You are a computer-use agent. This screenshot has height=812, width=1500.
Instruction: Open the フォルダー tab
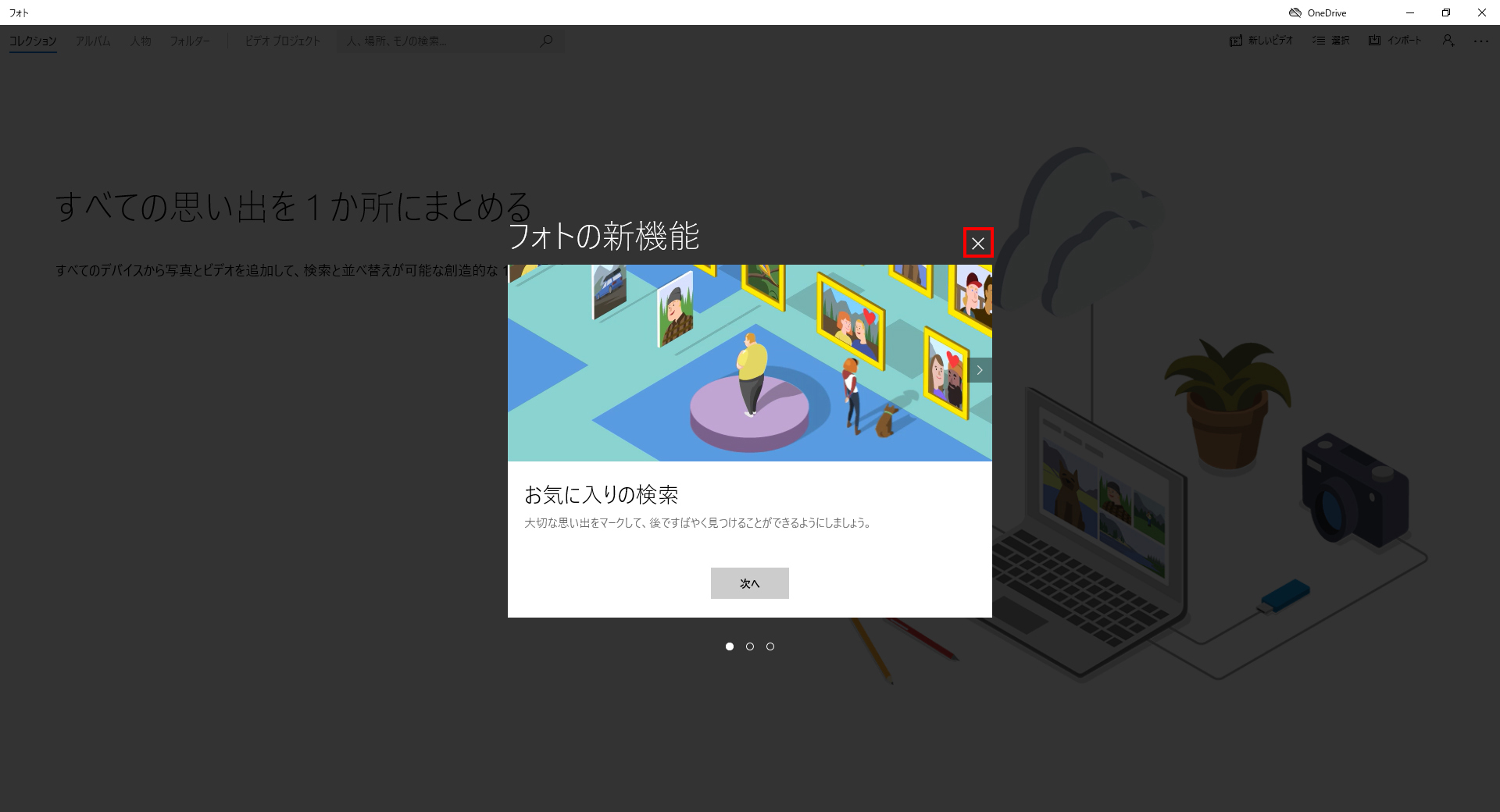190,41
